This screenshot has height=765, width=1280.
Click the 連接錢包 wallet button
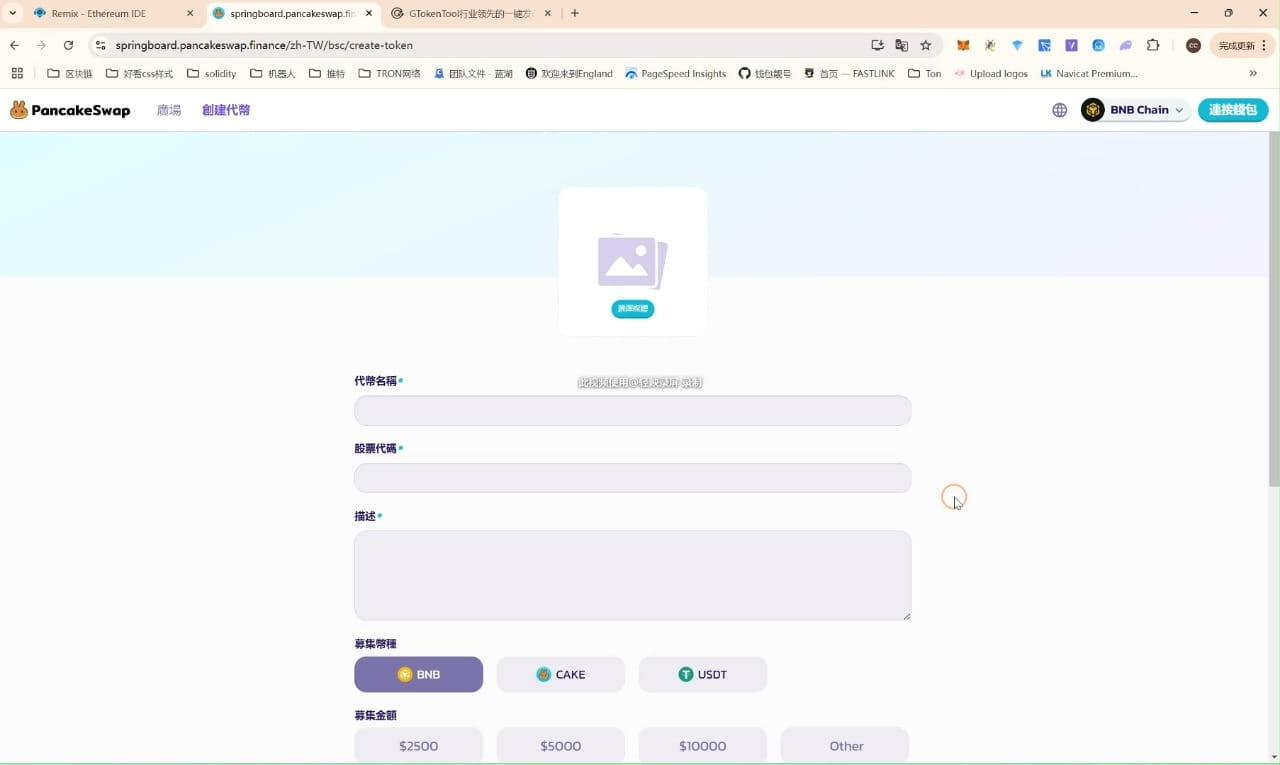(1232, 109)
